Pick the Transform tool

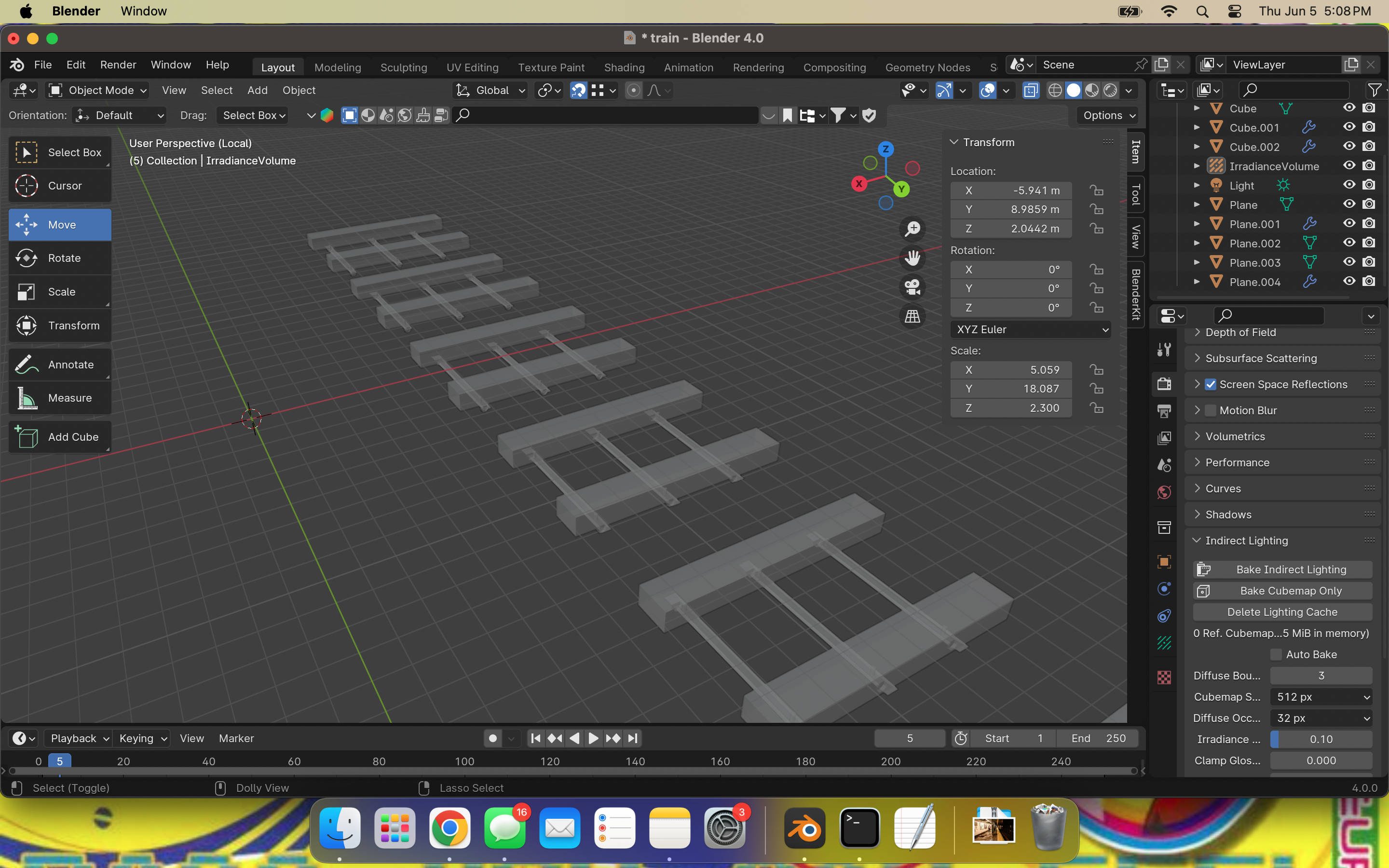pos(60,325)
